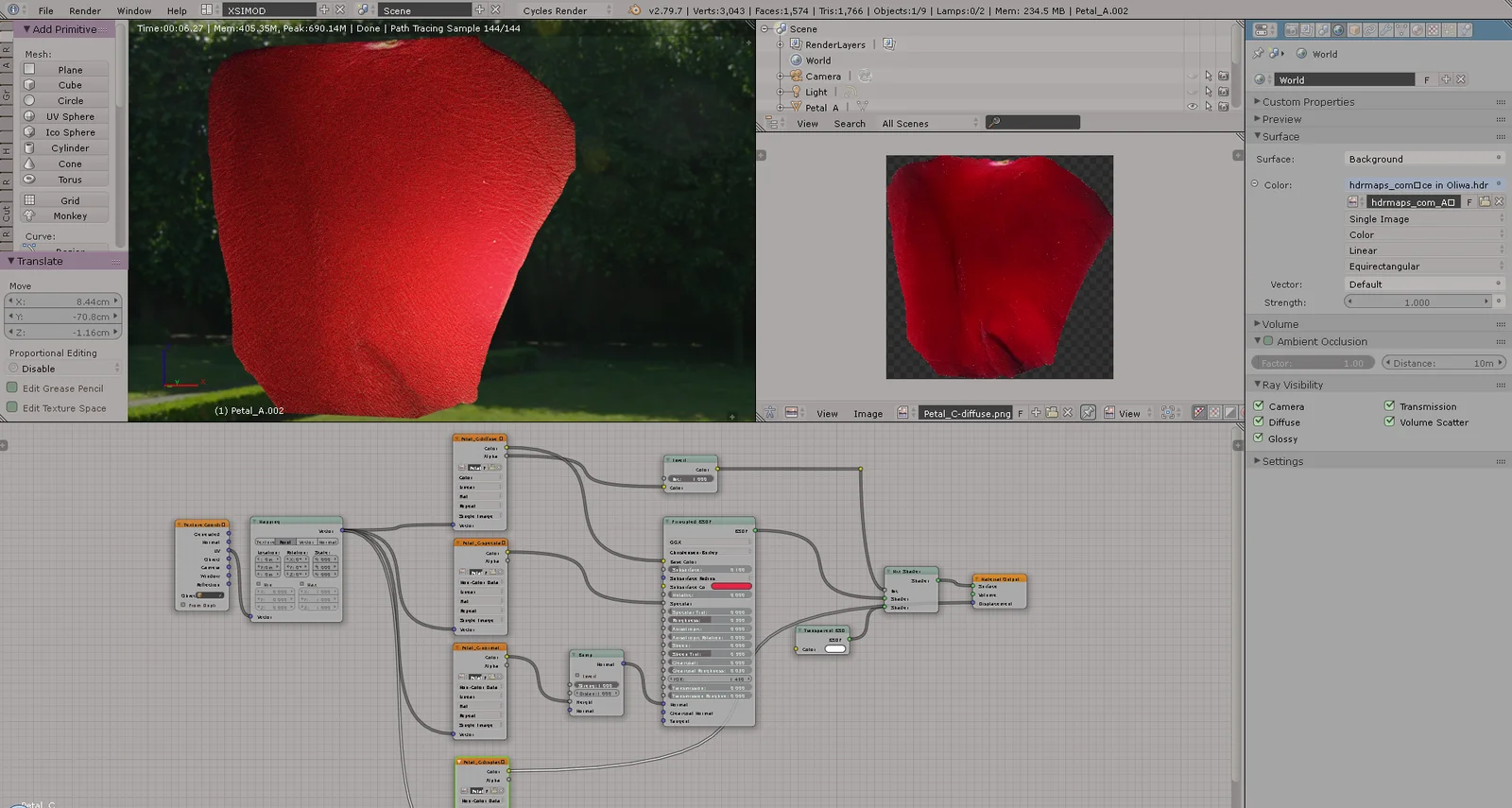Open the Window menu
1512x808 pixels.
click(x=134, y=10)
